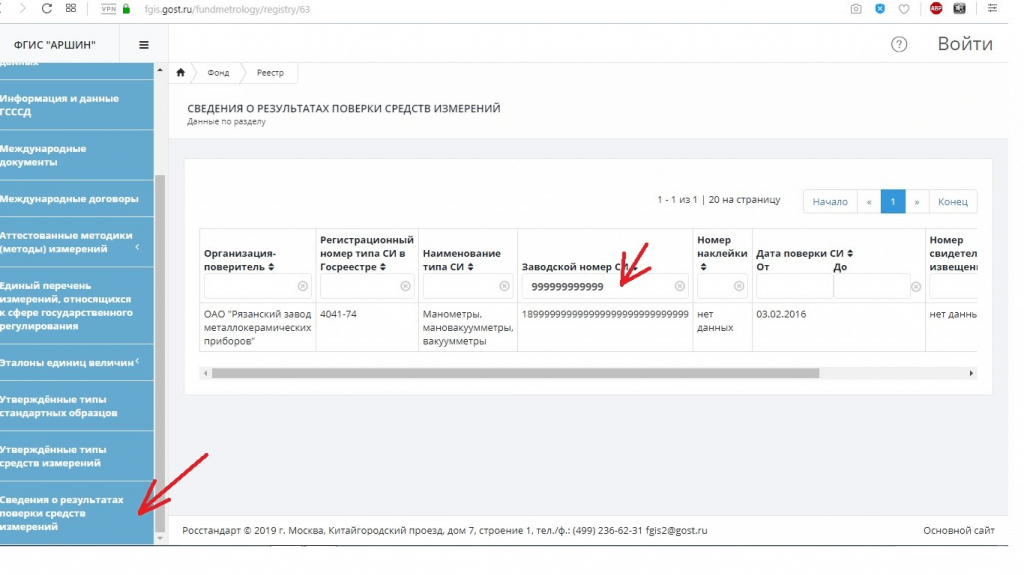1024x575 pixels.
Task: Sort by Дата поверки СИ column
Action: (850, 254)
